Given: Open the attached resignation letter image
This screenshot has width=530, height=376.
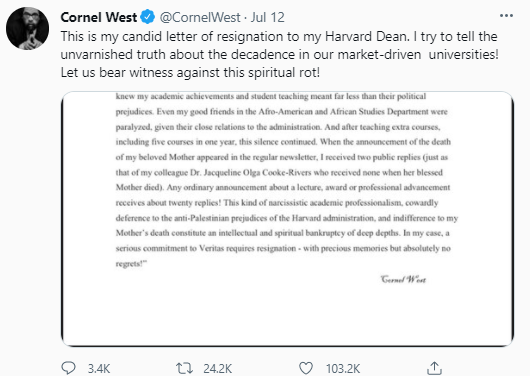Looking at the screenshot, I should tap(287, 219).
